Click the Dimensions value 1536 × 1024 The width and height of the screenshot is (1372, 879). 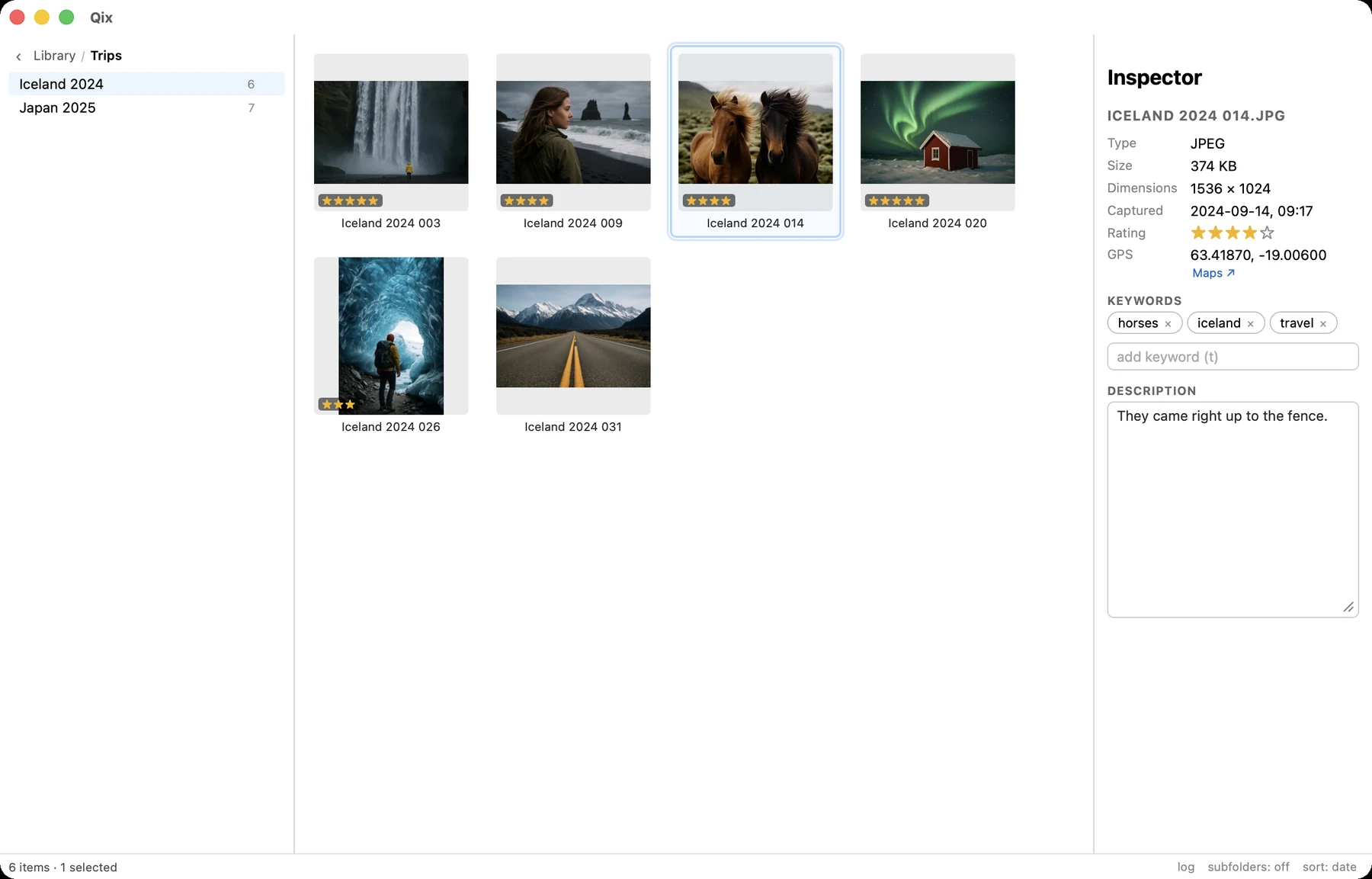coord(1230,188)
